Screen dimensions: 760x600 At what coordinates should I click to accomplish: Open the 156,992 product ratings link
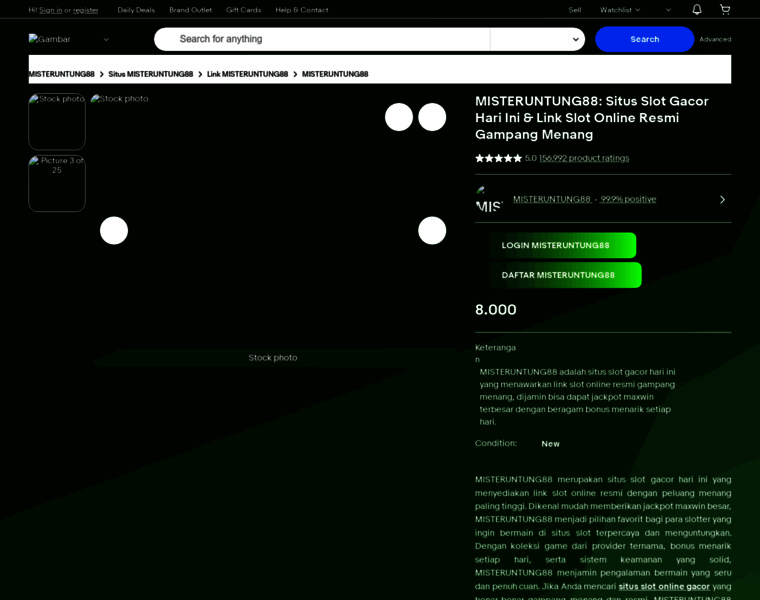pyautogui.click(x=584, y=158)
